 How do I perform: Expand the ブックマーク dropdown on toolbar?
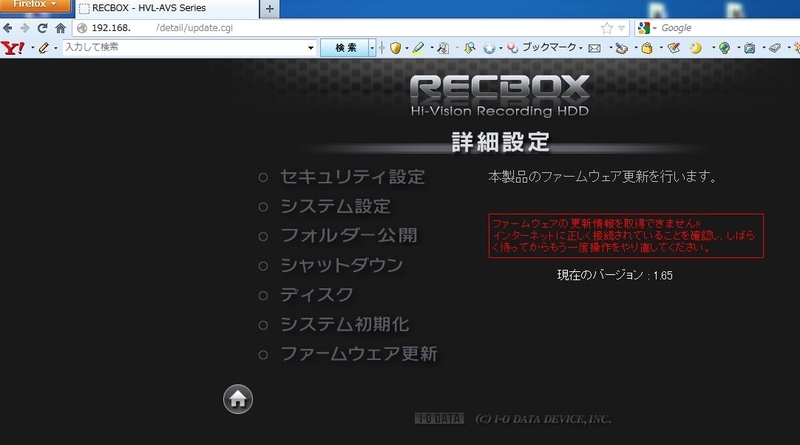pos(581,48)
